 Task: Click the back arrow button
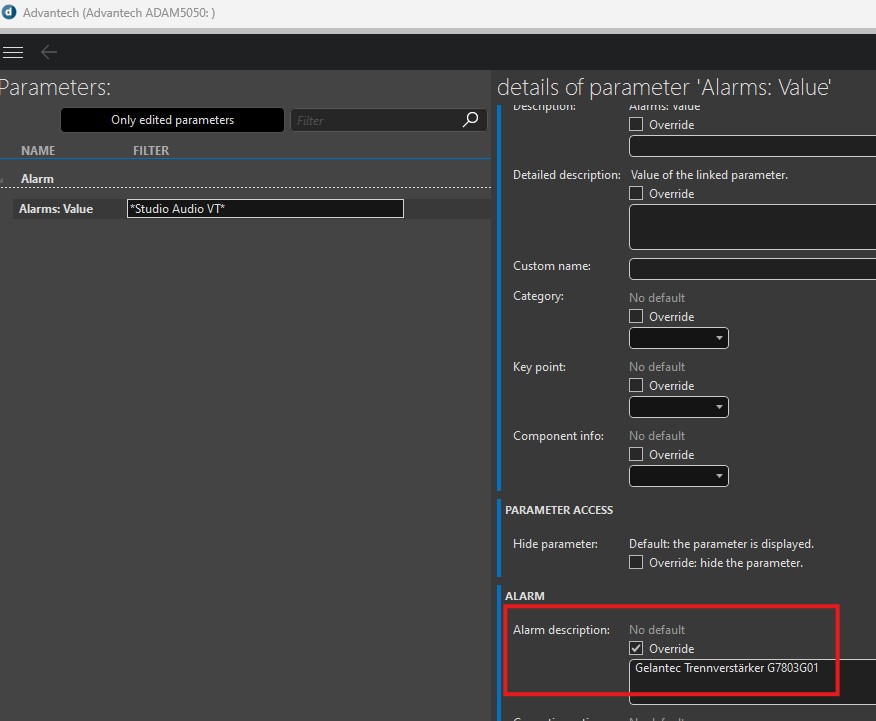(x=49, y=52)
